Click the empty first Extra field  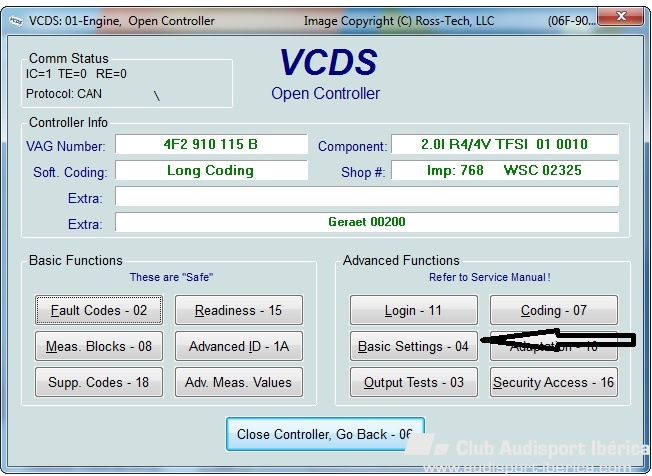tap(367, 196)
